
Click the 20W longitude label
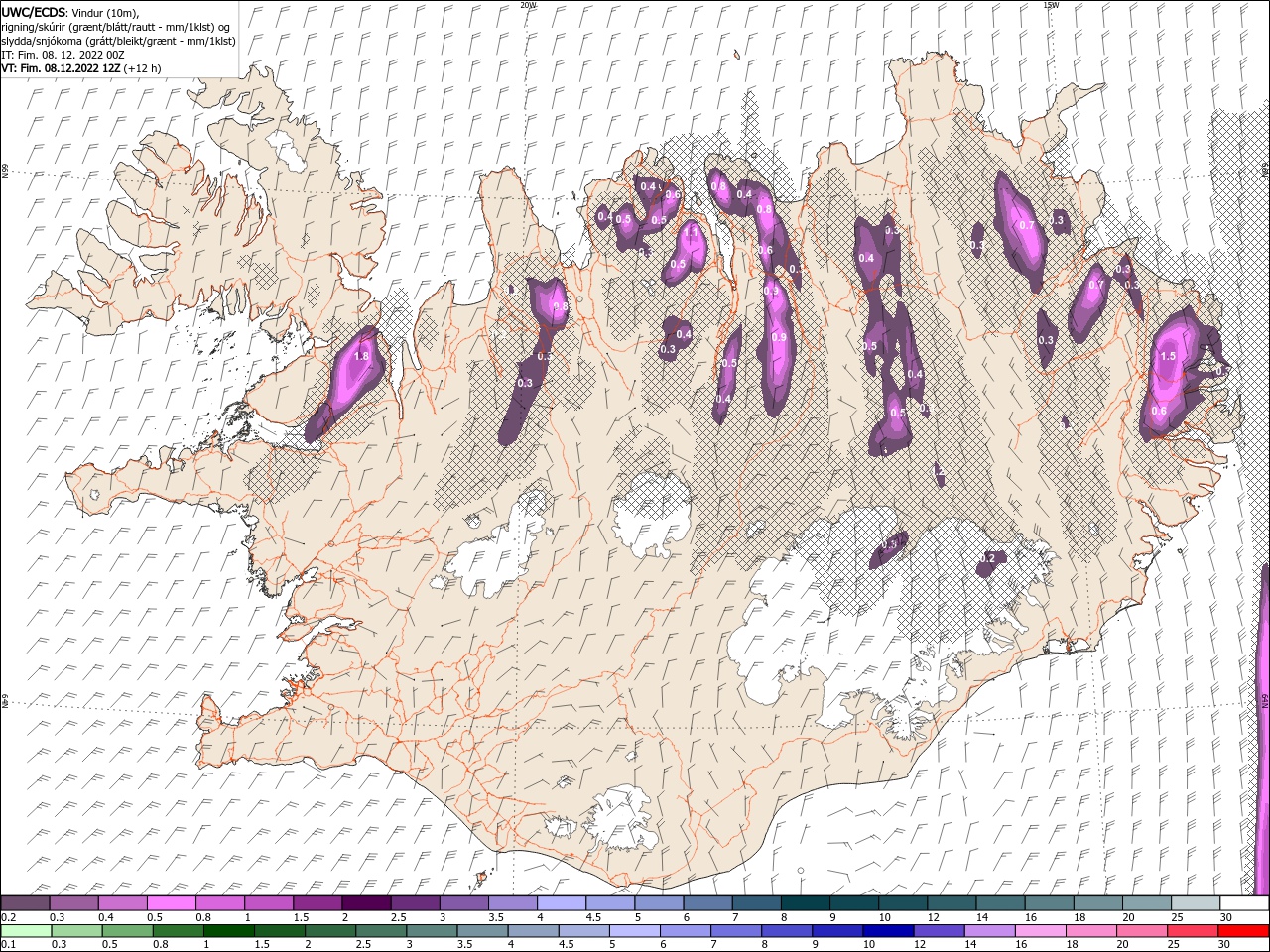(x=528, y=5)
